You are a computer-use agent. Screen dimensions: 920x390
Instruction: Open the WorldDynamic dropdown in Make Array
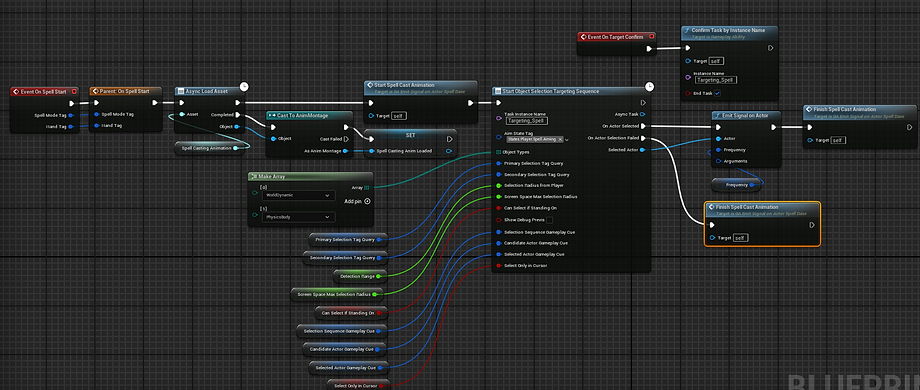tap(299, 195)
